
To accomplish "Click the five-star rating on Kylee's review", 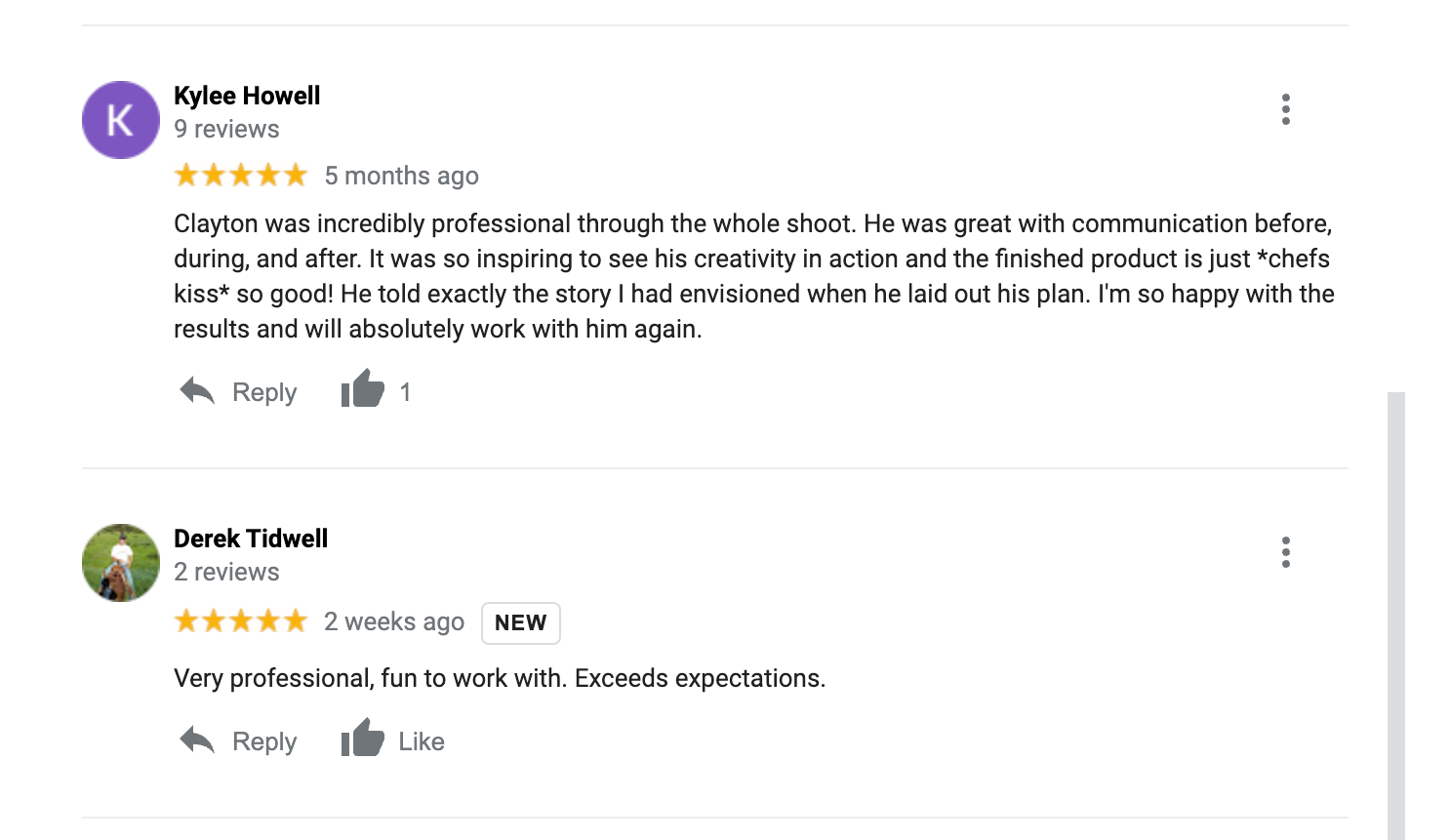I will coord(240,176).
